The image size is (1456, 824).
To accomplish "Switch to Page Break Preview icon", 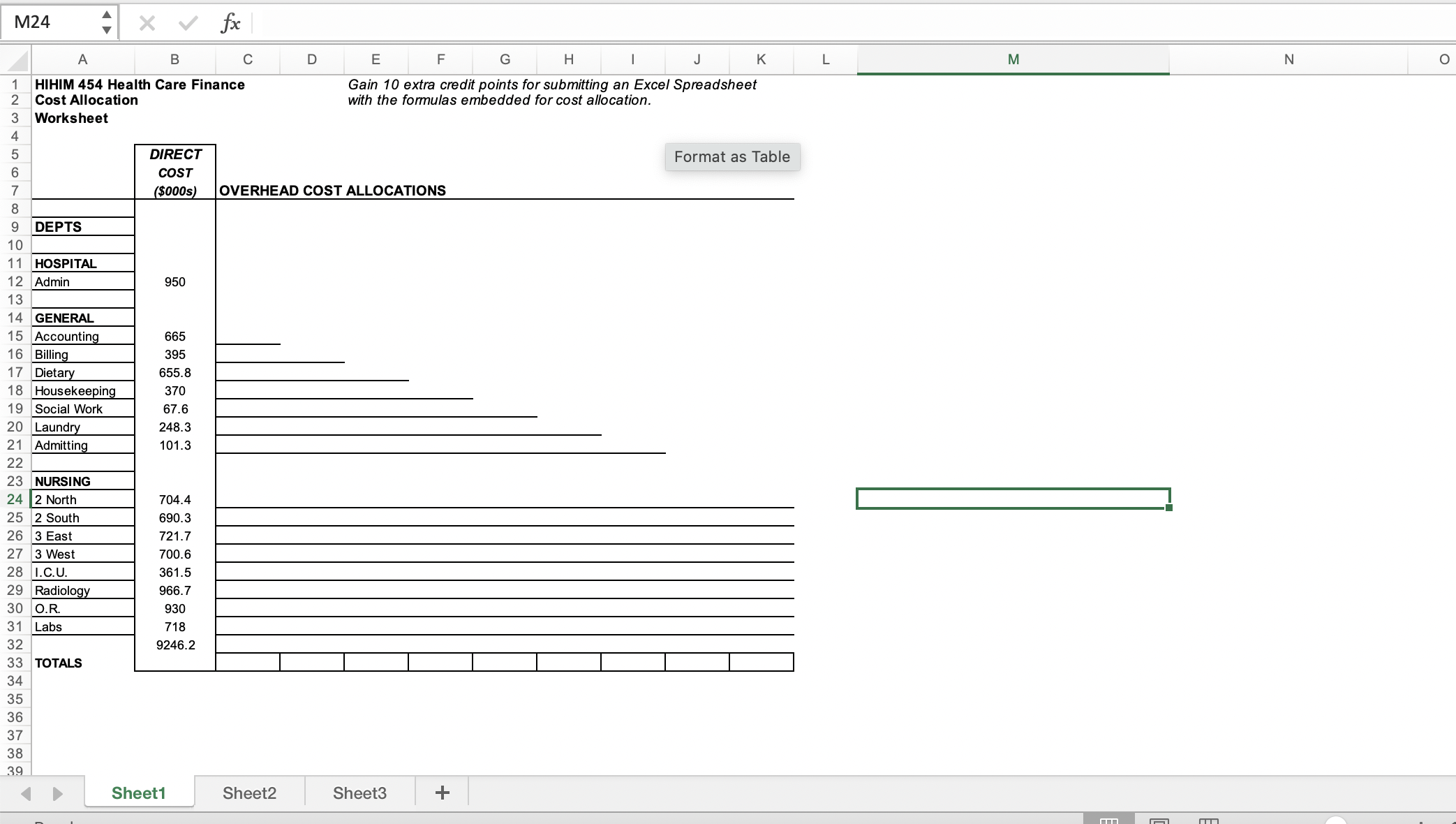I will (1208, 821).
